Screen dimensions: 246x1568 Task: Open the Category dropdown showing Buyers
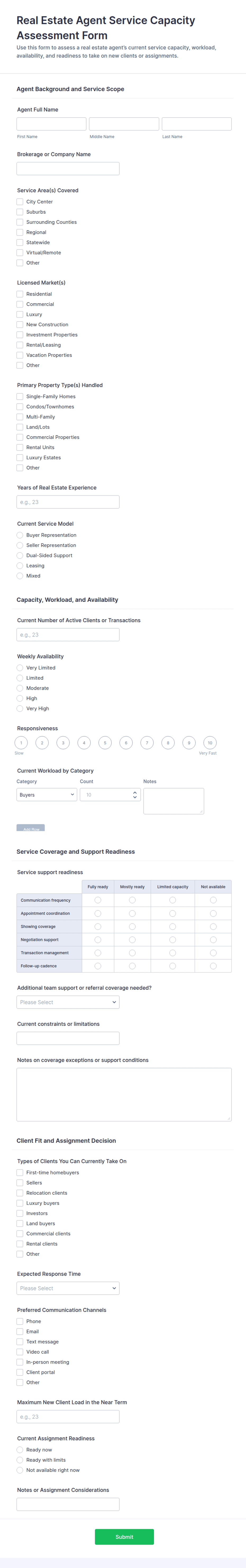47,794
